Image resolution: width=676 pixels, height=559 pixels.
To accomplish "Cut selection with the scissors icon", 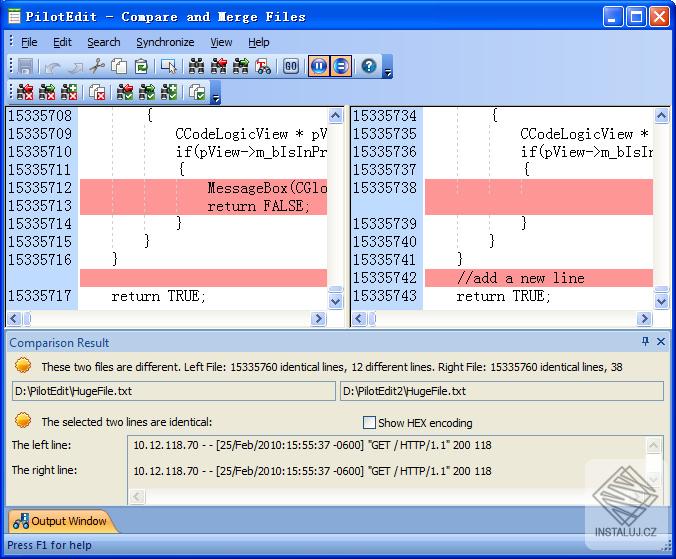I will point(97,66).
